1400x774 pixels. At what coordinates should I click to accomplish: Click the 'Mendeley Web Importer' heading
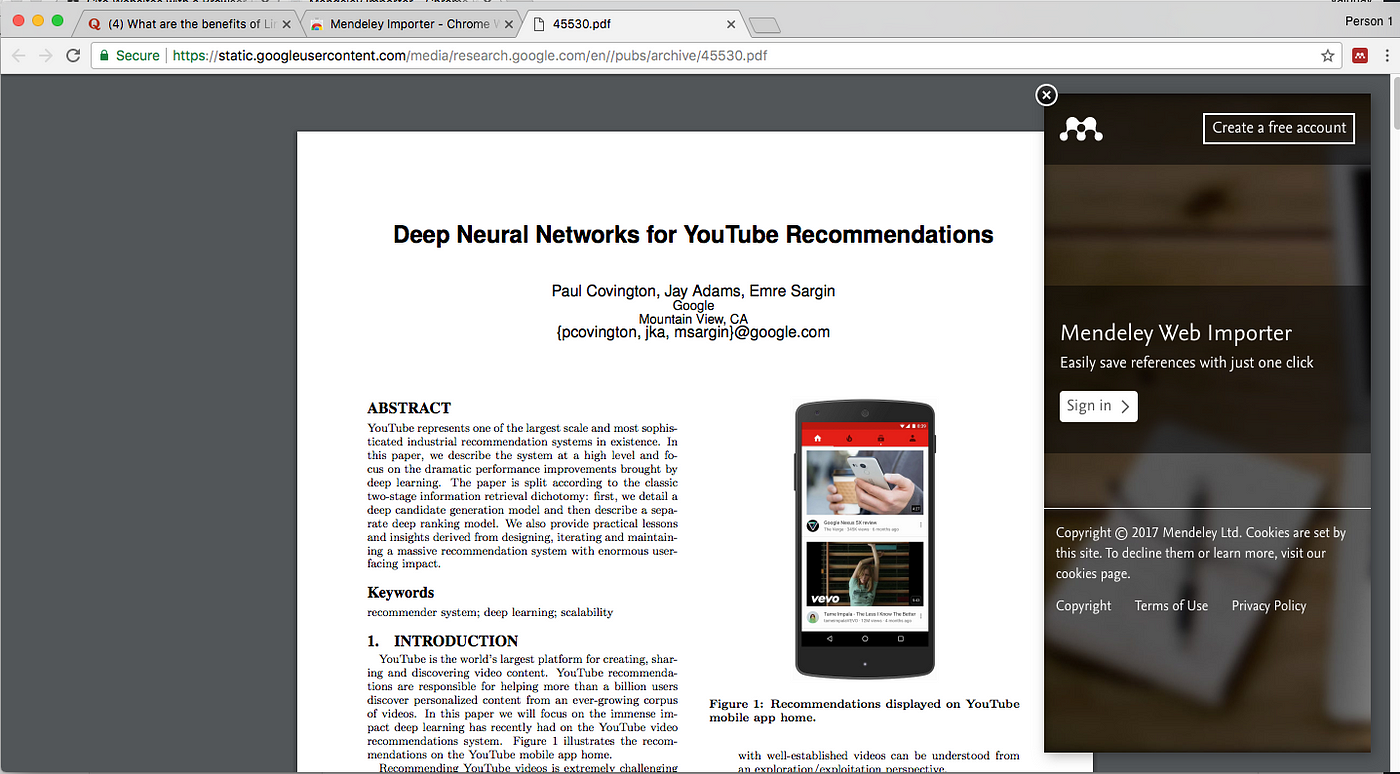(x=1176, y=333)
